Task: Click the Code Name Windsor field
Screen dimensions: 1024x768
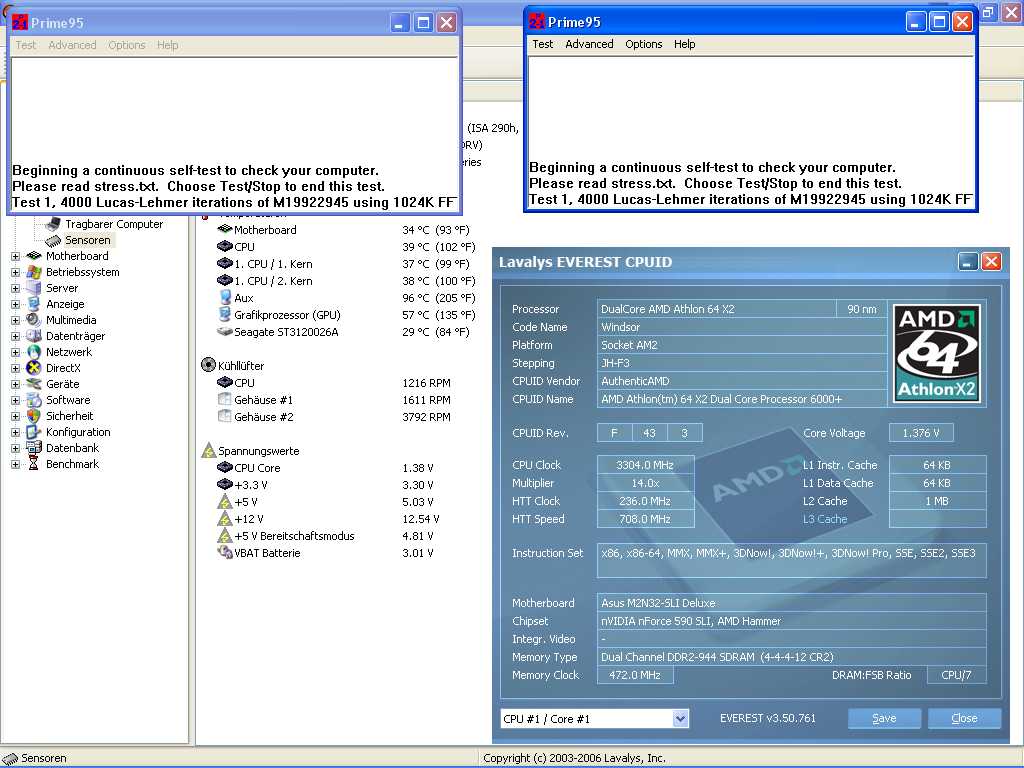Action: pos(741,327)
